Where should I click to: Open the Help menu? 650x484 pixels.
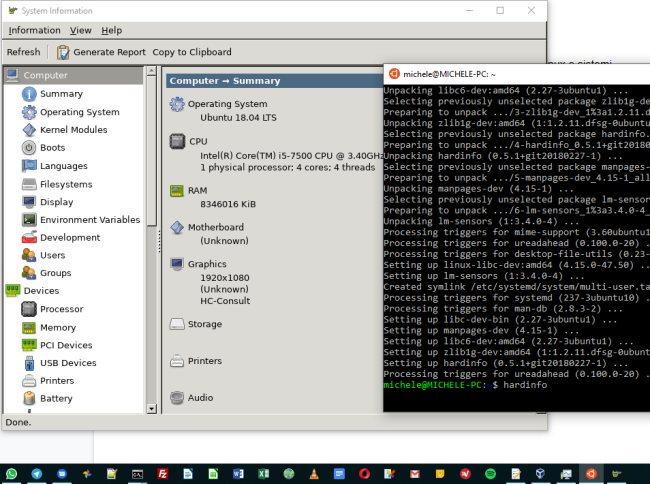pos(112,31)
